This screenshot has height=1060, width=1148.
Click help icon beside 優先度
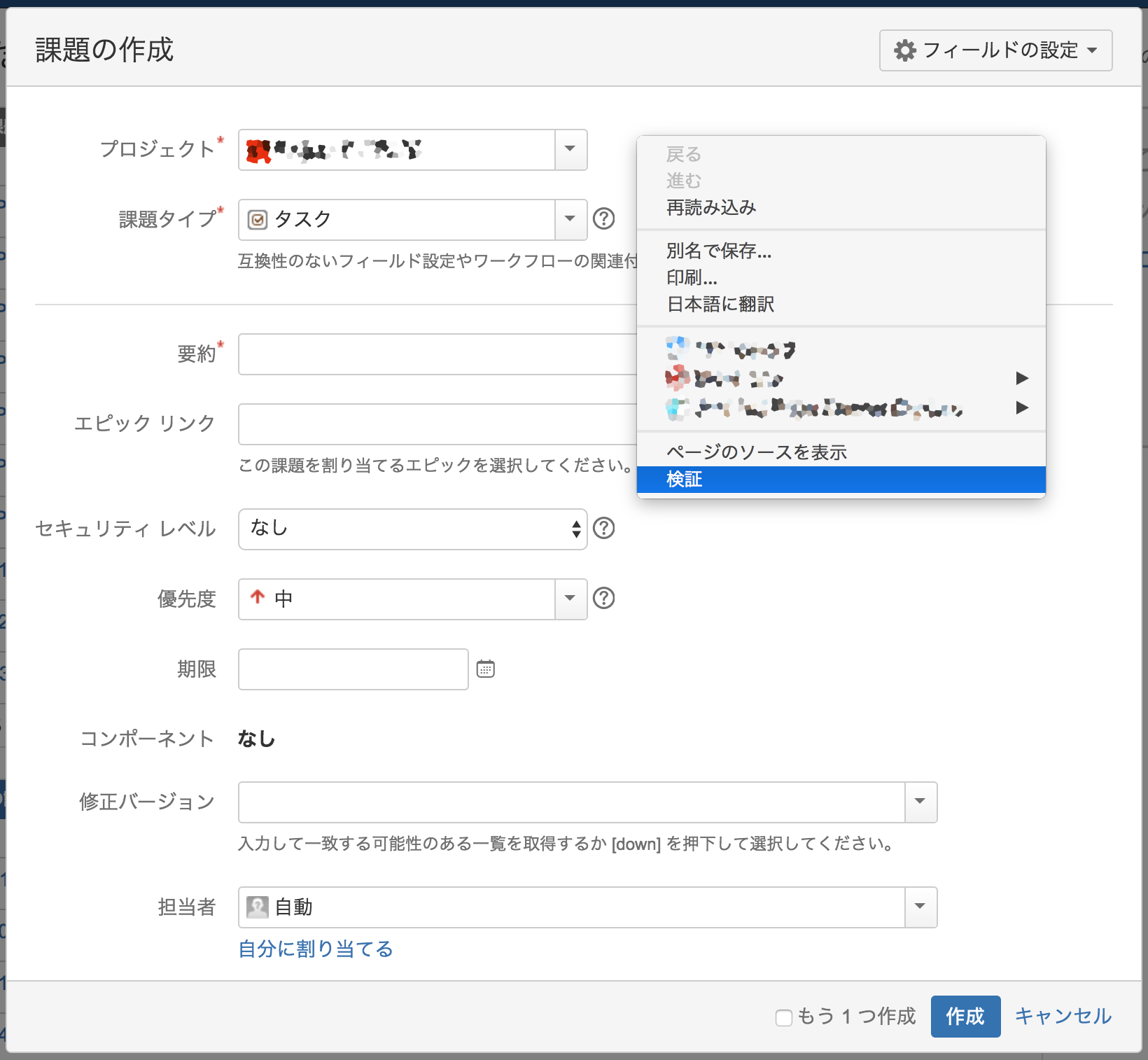coord(603,598)
